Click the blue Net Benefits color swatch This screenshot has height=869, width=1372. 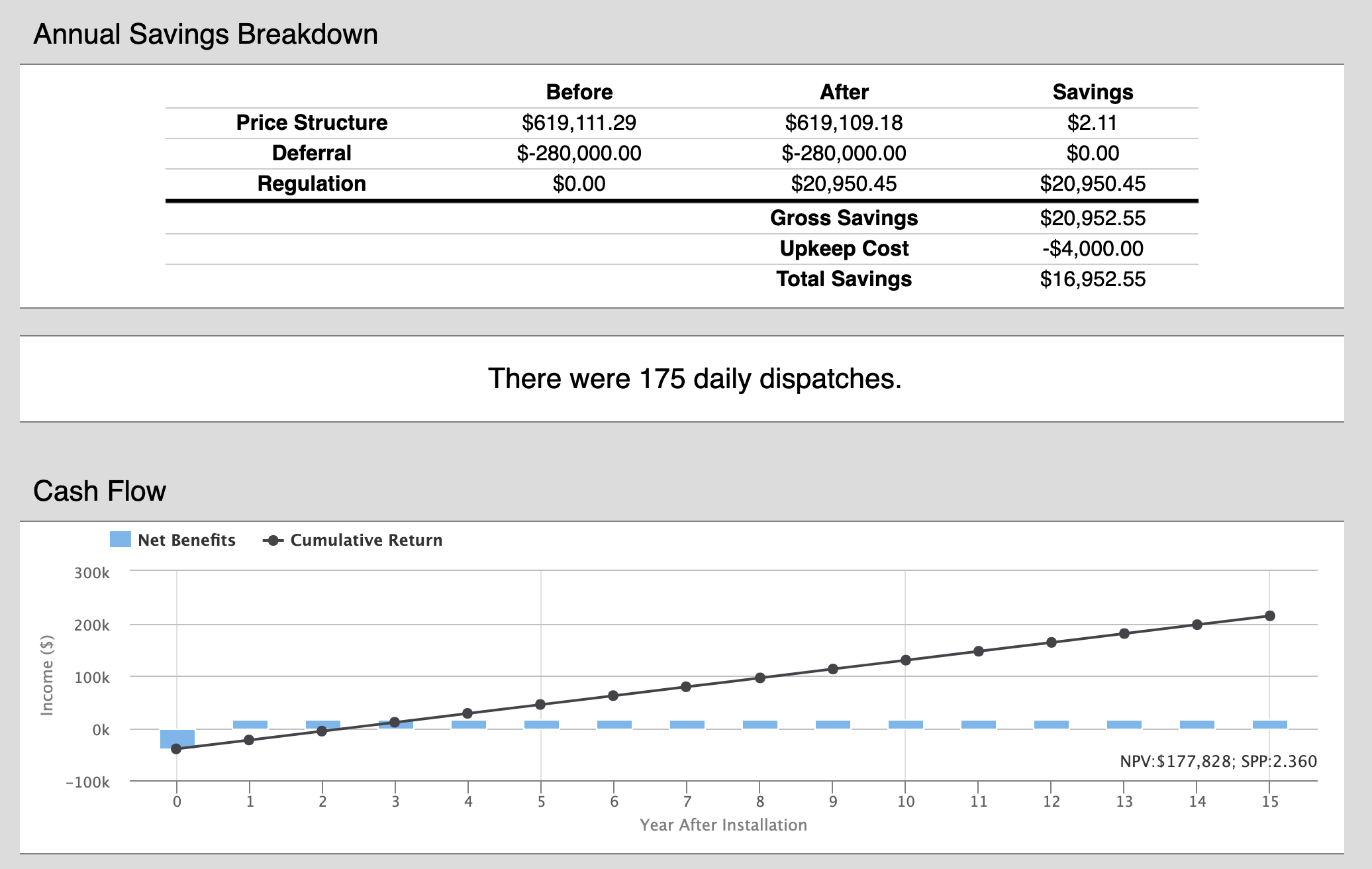tap(121, 539)
